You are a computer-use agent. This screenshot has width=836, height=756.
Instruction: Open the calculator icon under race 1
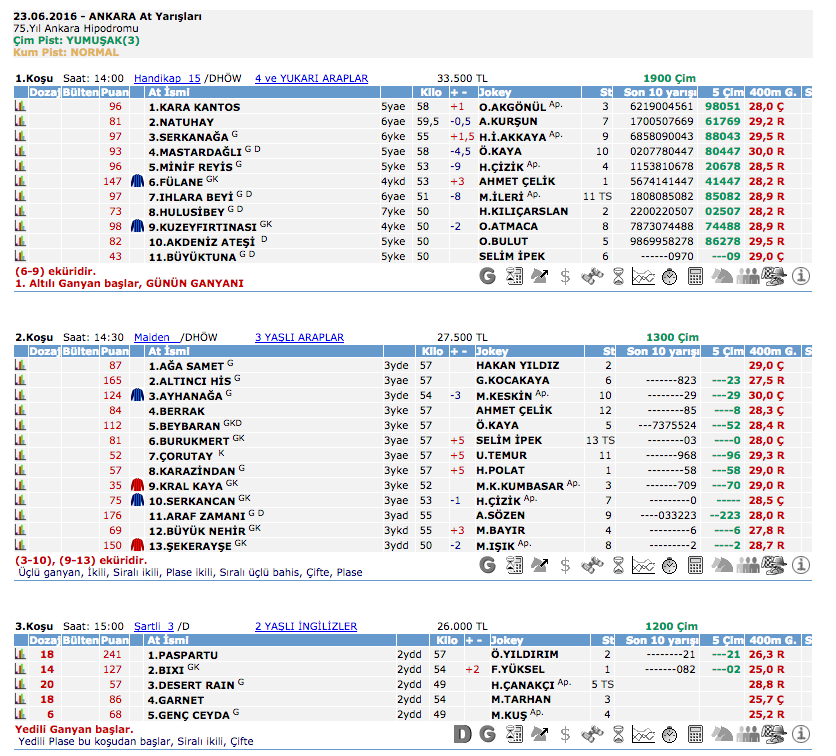pos(696,277)
